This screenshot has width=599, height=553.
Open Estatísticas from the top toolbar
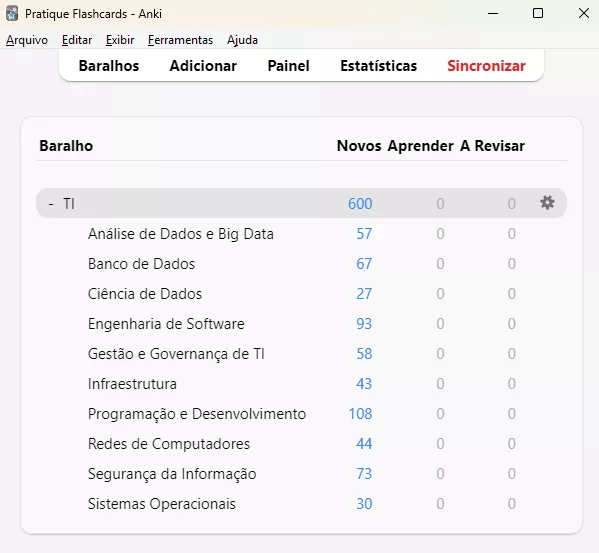pos(378,66)
